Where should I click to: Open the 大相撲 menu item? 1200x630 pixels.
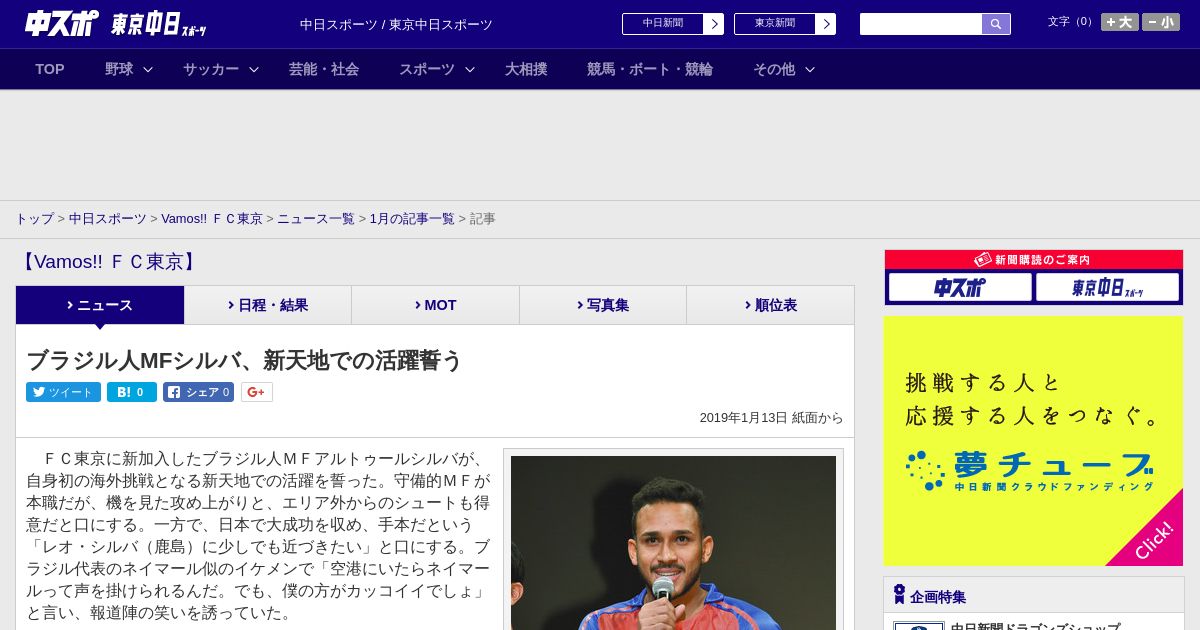pyautogui.click(x=526, y=69)
